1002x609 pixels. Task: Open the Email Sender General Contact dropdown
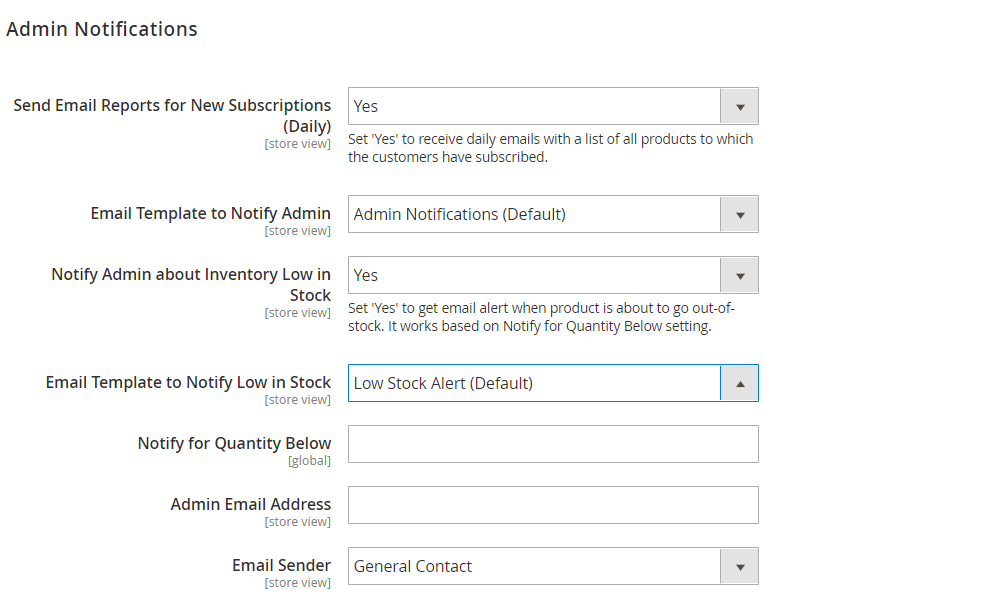tap(553, 566)
